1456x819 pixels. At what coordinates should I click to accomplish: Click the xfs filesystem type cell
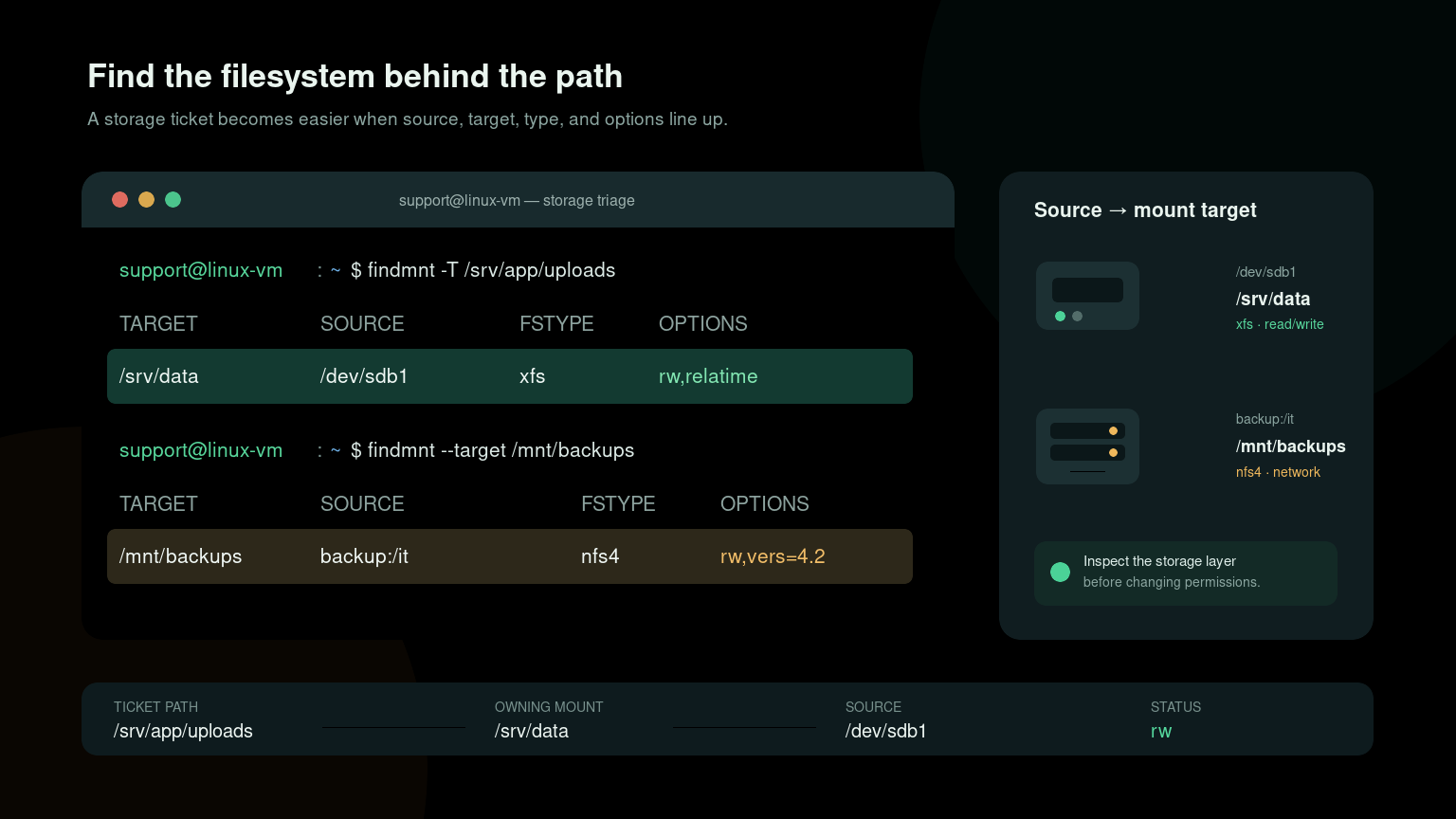pyautogui.click(x=533, y=376)
